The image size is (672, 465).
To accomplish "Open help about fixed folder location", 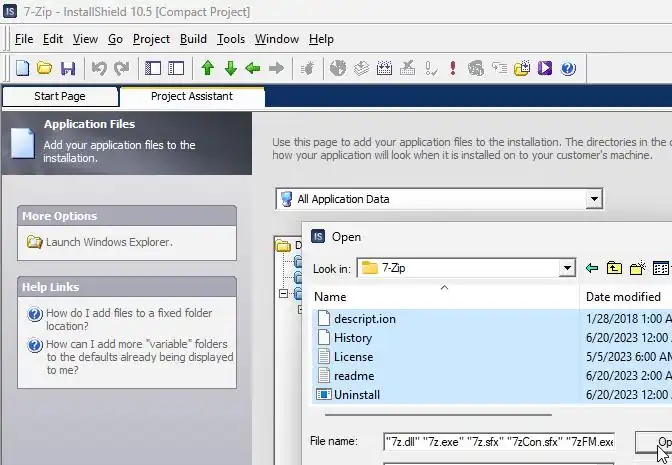I will (129, 319).
